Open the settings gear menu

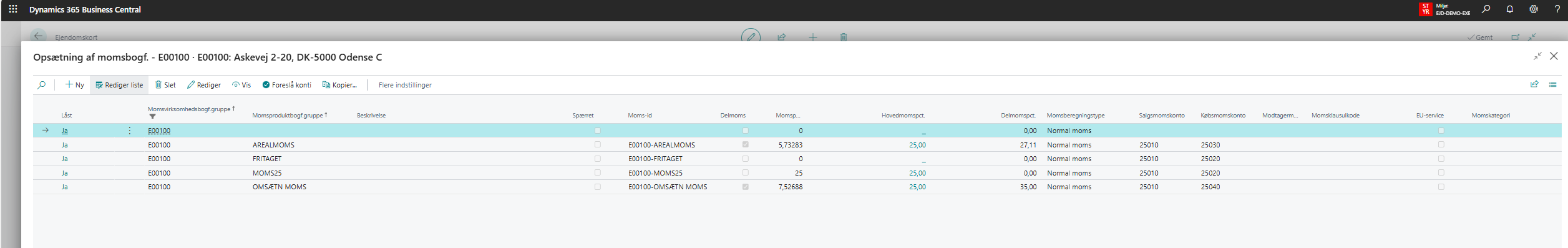(1534, 9)
